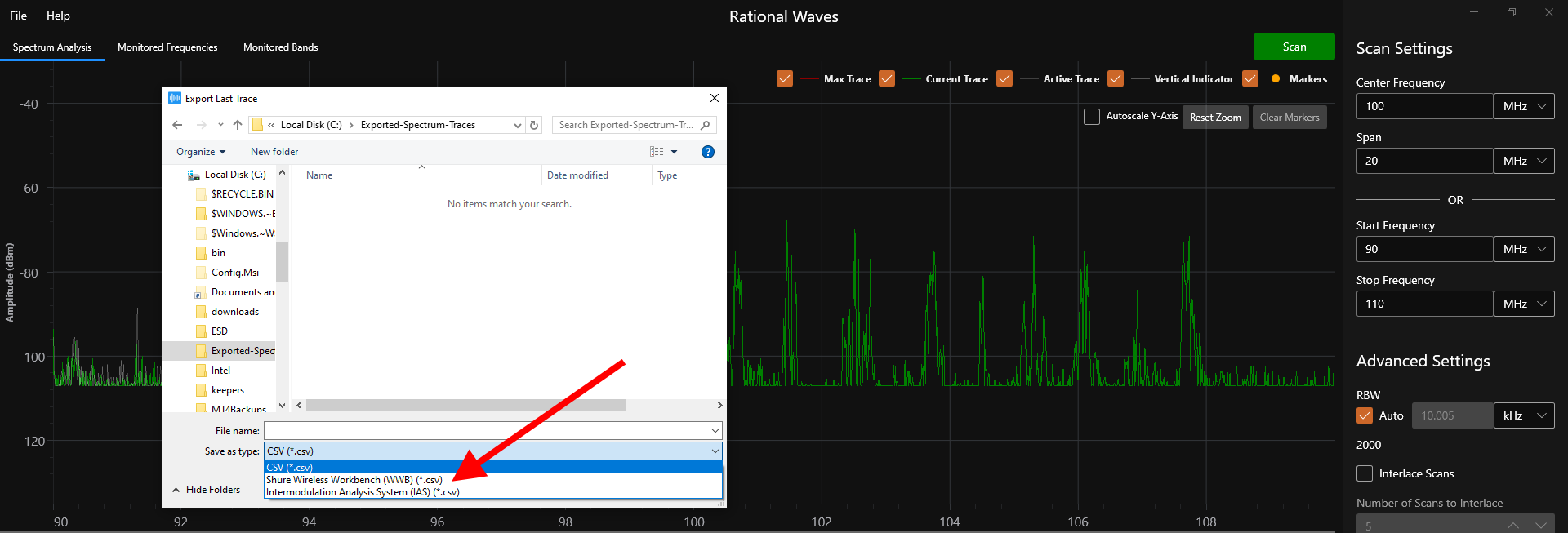Enable Autoscale Y-Axis checkbox
This screenshot has height=533, width=1568.
[1092, 117]
